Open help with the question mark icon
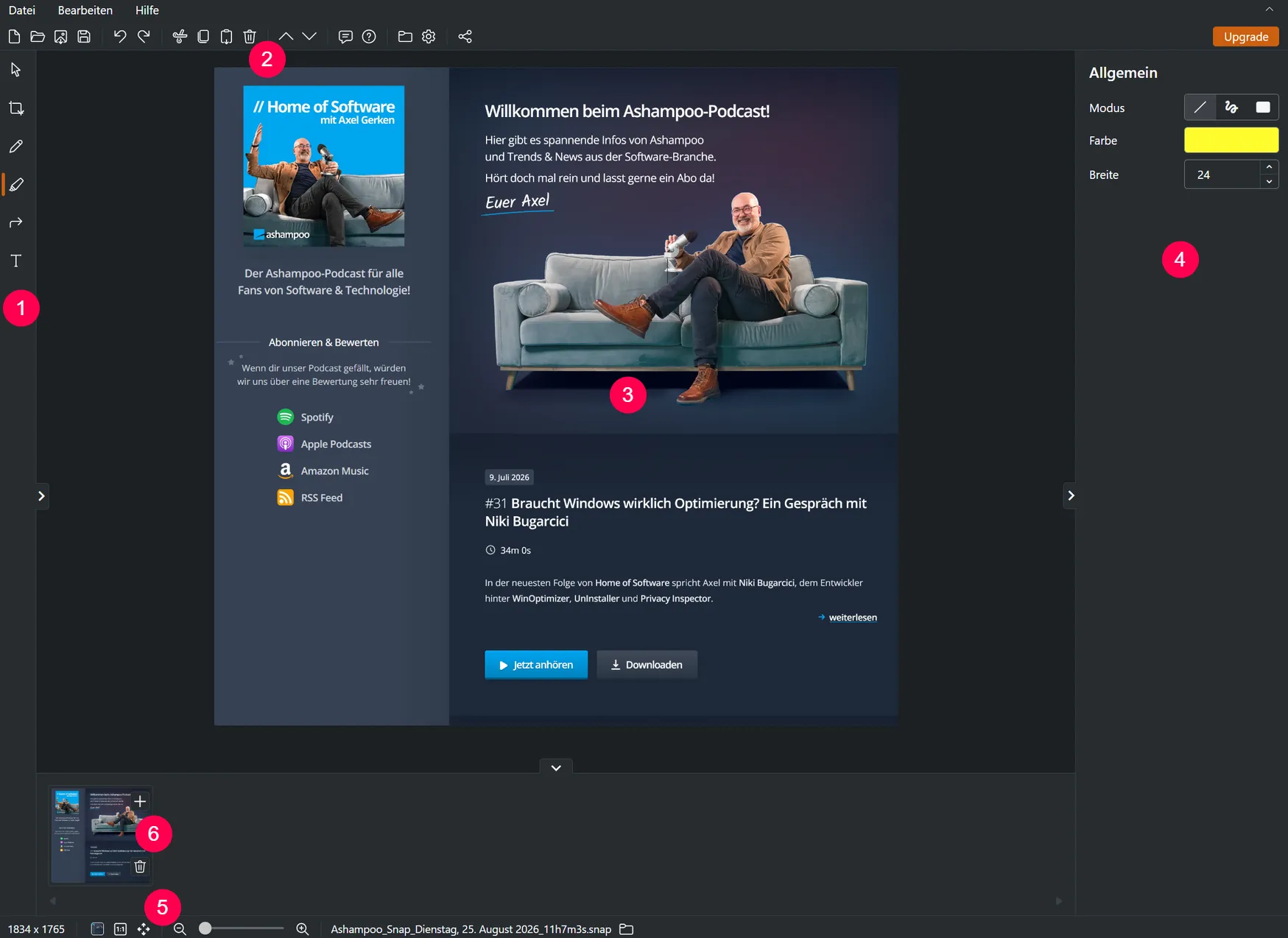The image size is (1288, 938). click(x=369, y=37)
